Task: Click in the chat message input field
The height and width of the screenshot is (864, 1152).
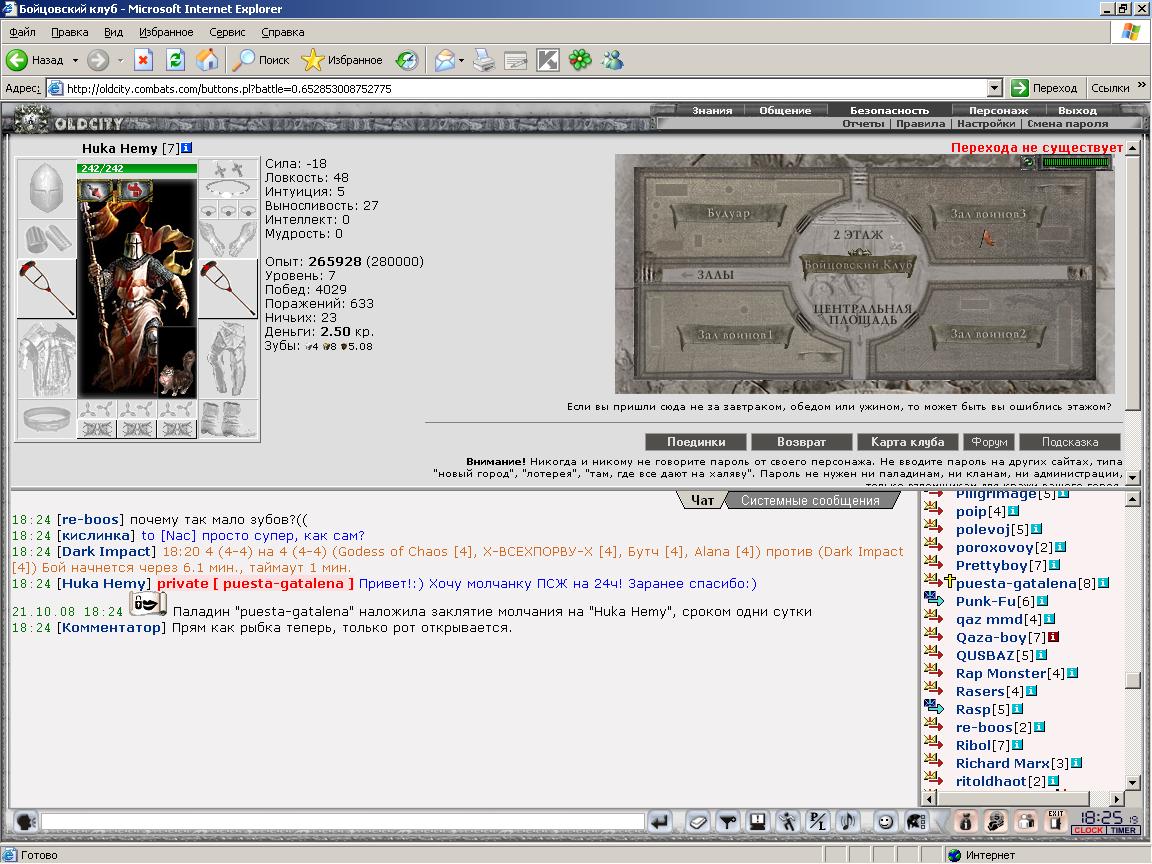Action: 342,821
